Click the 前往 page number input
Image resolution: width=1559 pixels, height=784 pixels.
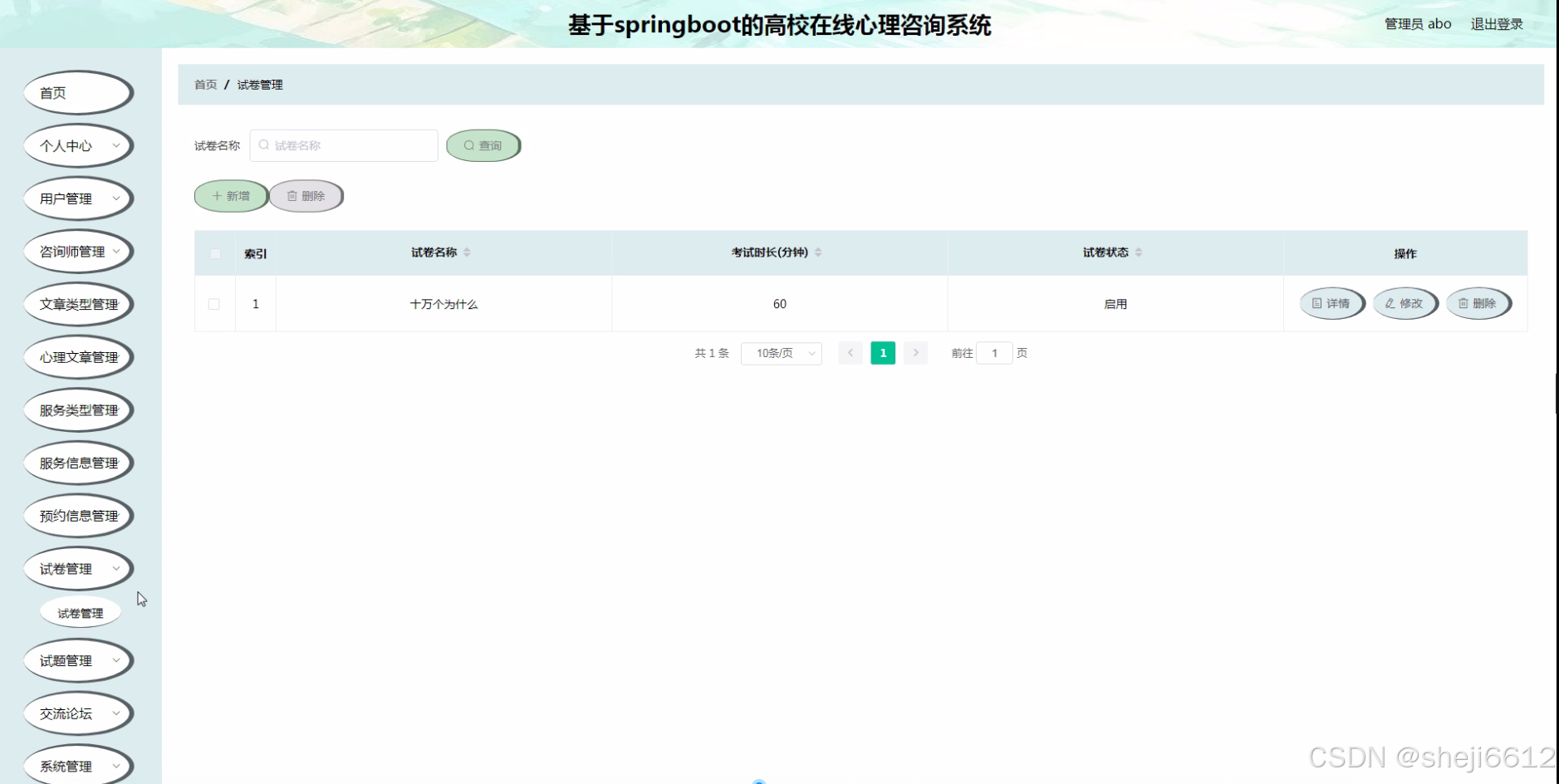click(x=994, y=353)
